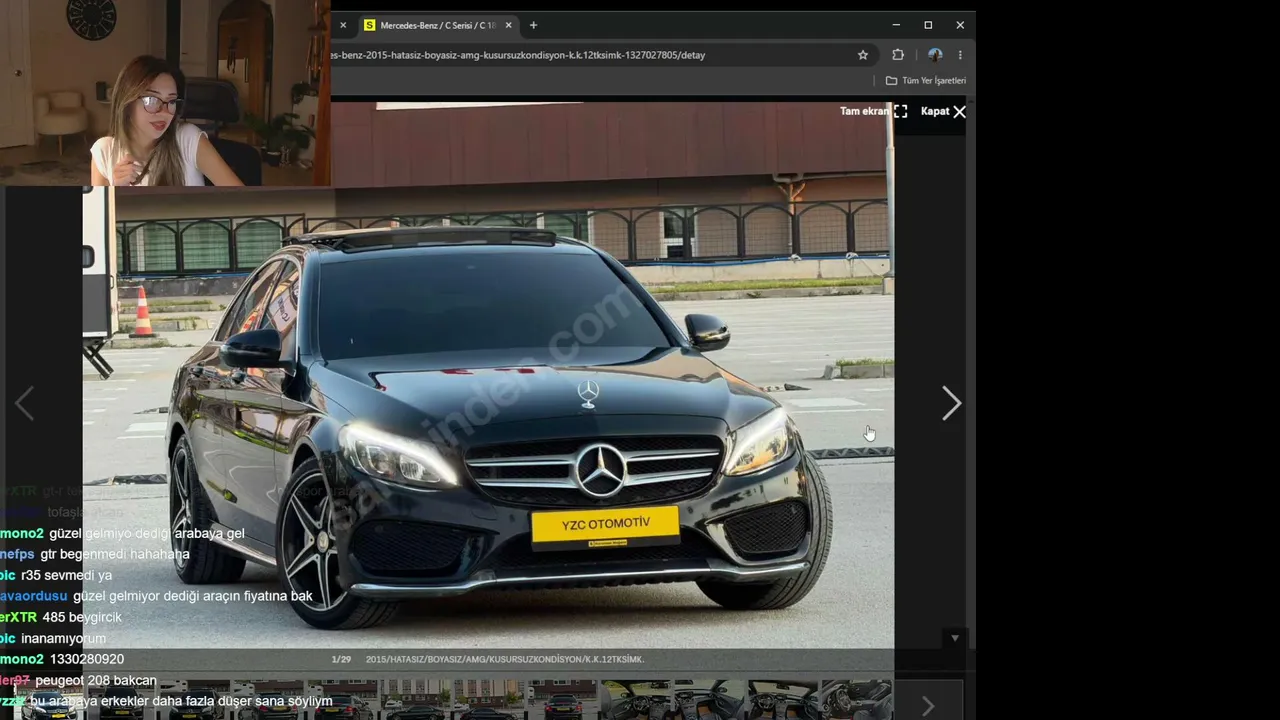Enter full screen via the Tam ekran button
This screenshot has width=1280, height=720.
click(x=873, y=111)
